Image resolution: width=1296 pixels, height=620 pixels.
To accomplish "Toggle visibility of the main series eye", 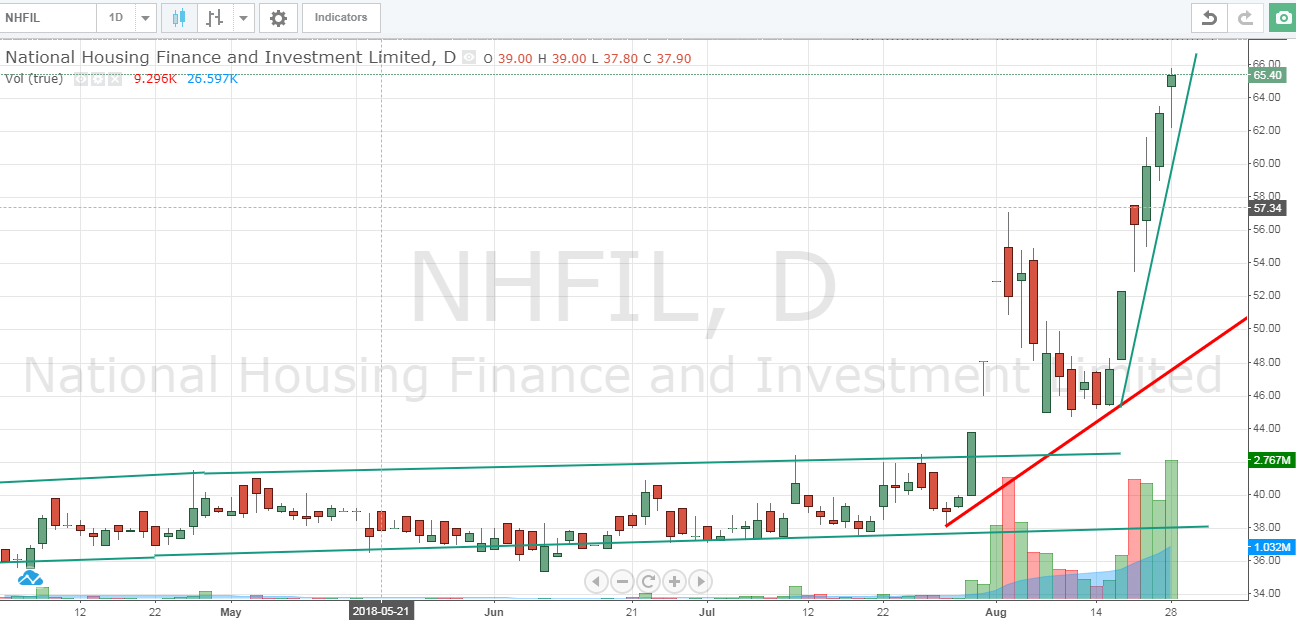I will coord(467,58).
